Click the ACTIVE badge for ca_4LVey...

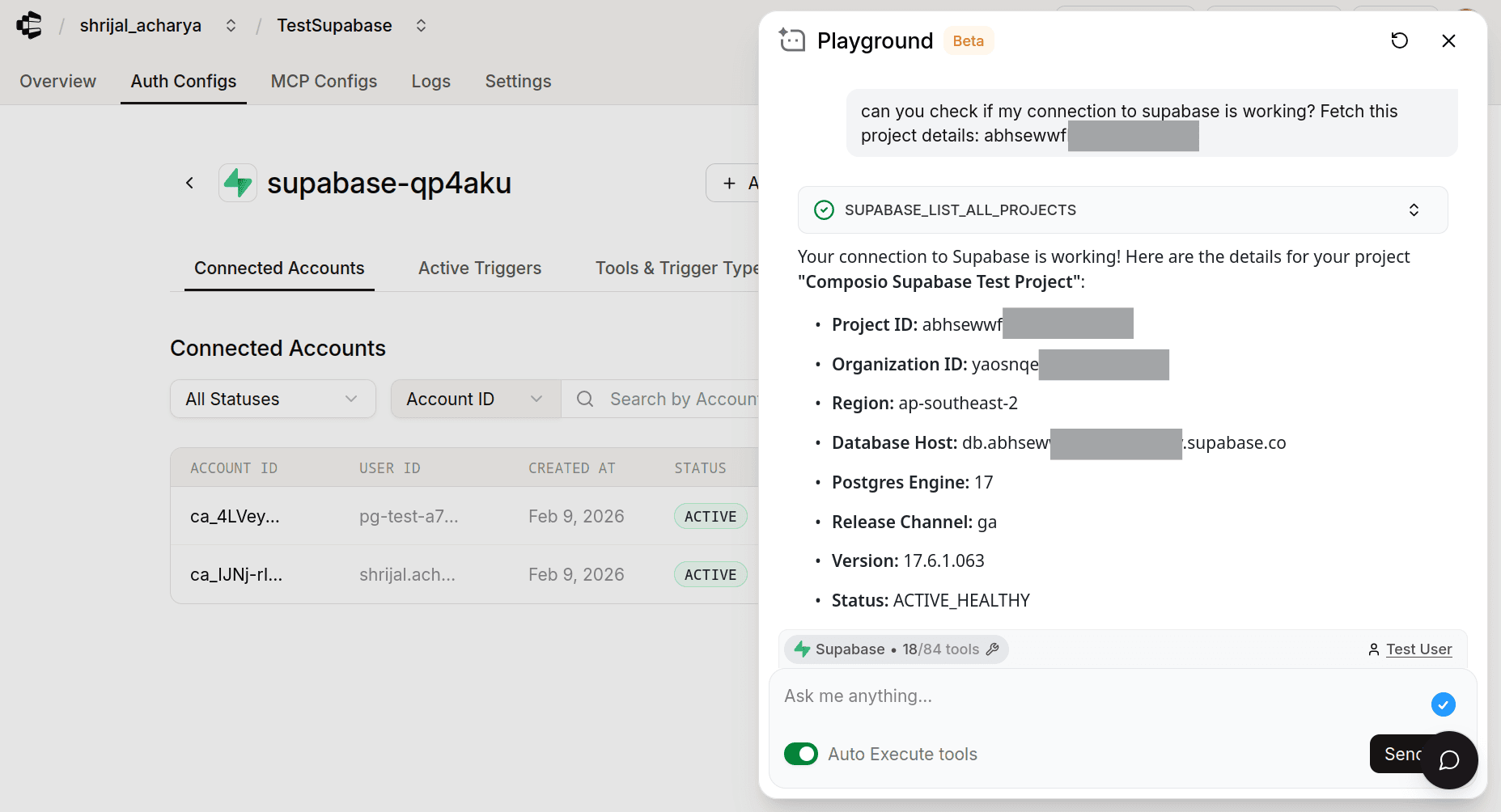(710, 516)
